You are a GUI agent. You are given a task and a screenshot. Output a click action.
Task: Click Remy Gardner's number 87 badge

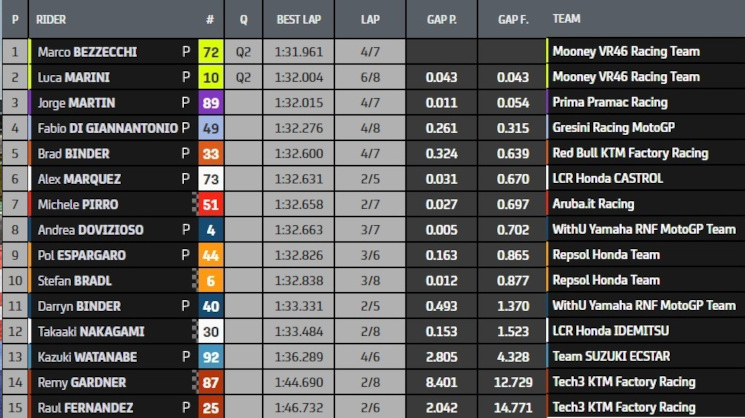[210, 382]
